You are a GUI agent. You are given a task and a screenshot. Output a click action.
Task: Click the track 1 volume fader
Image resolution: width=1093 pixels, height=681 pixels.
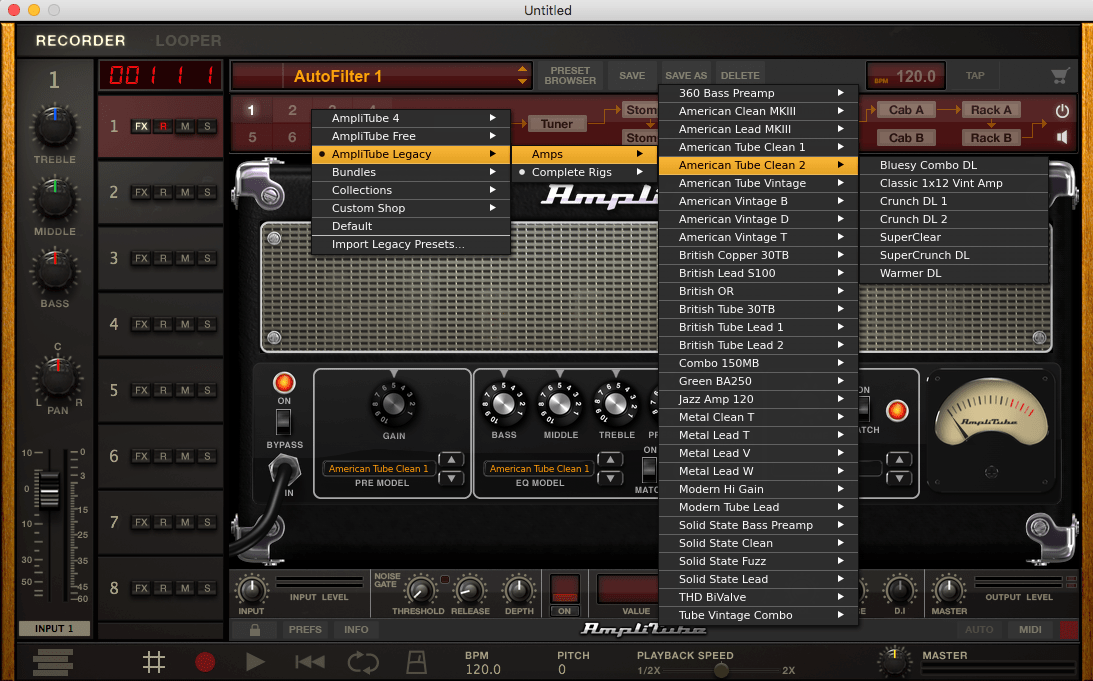point(49,490)
